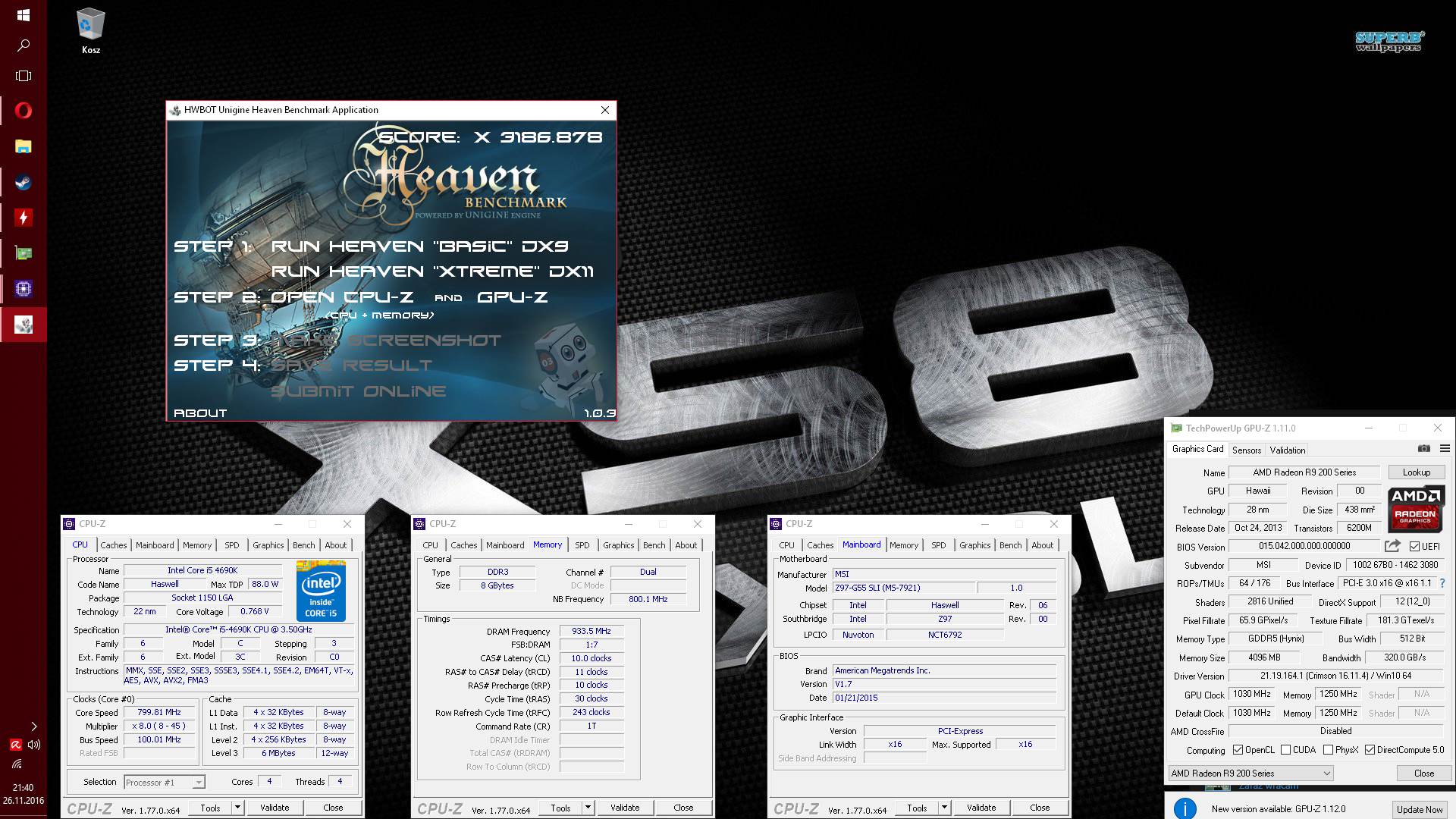Click the Intel Core i5 4690K name field
This screenshot has height=819, width=1456.
[x=202, y=570]
